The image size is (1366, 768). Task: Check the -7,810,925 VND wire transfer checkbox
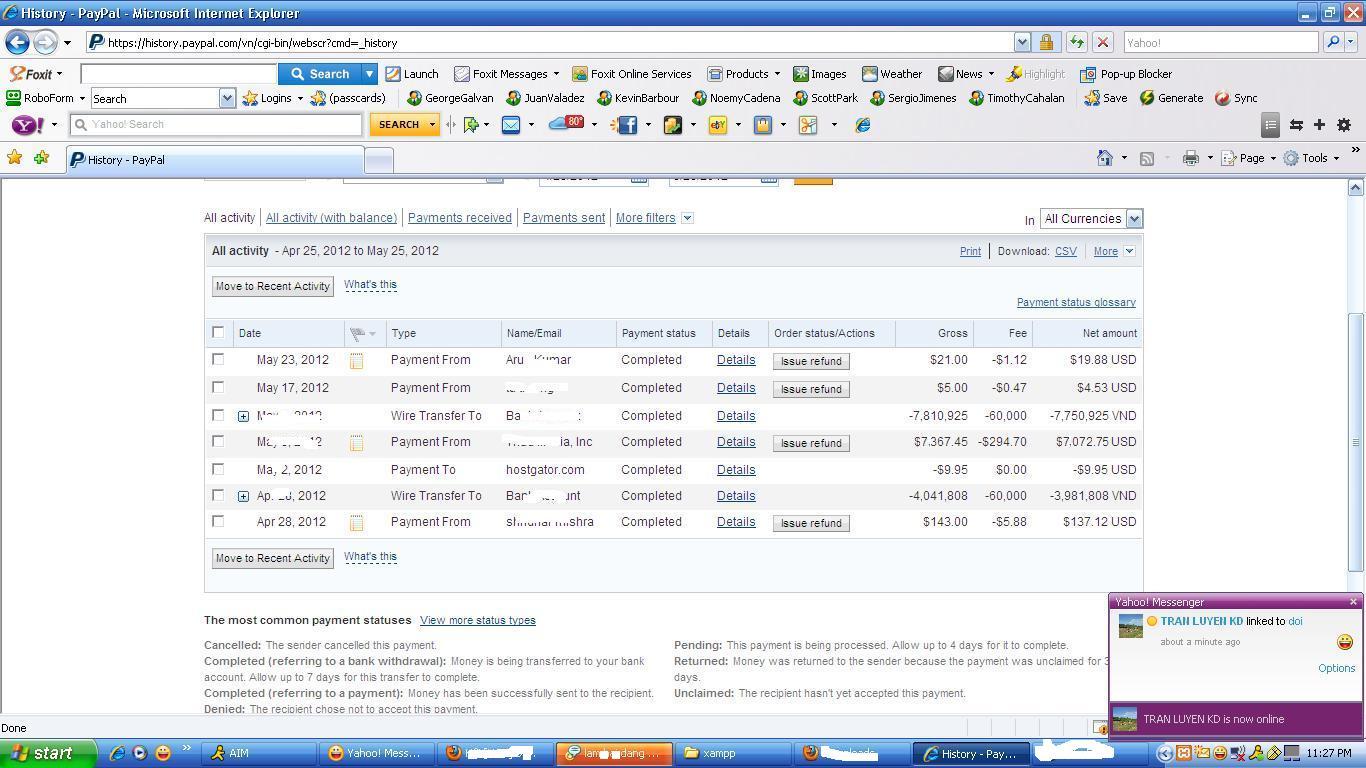point(218,415)
